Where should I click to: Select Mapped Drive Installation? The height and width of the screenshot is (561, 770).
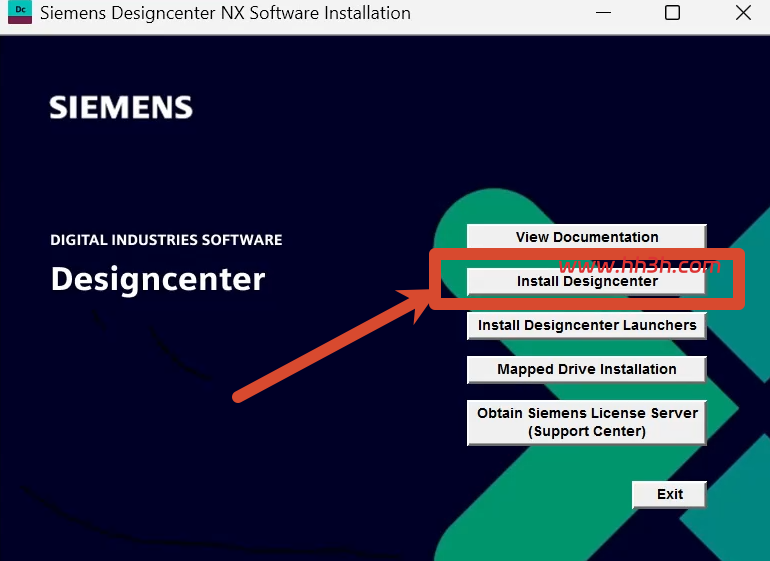point(587,369)
